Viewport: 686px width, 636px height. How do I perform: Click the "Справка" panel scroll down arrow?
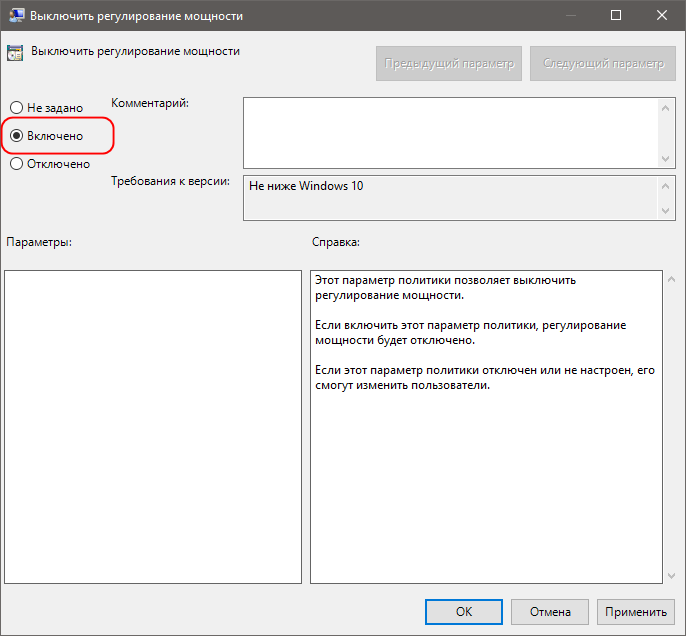(672, 576)
